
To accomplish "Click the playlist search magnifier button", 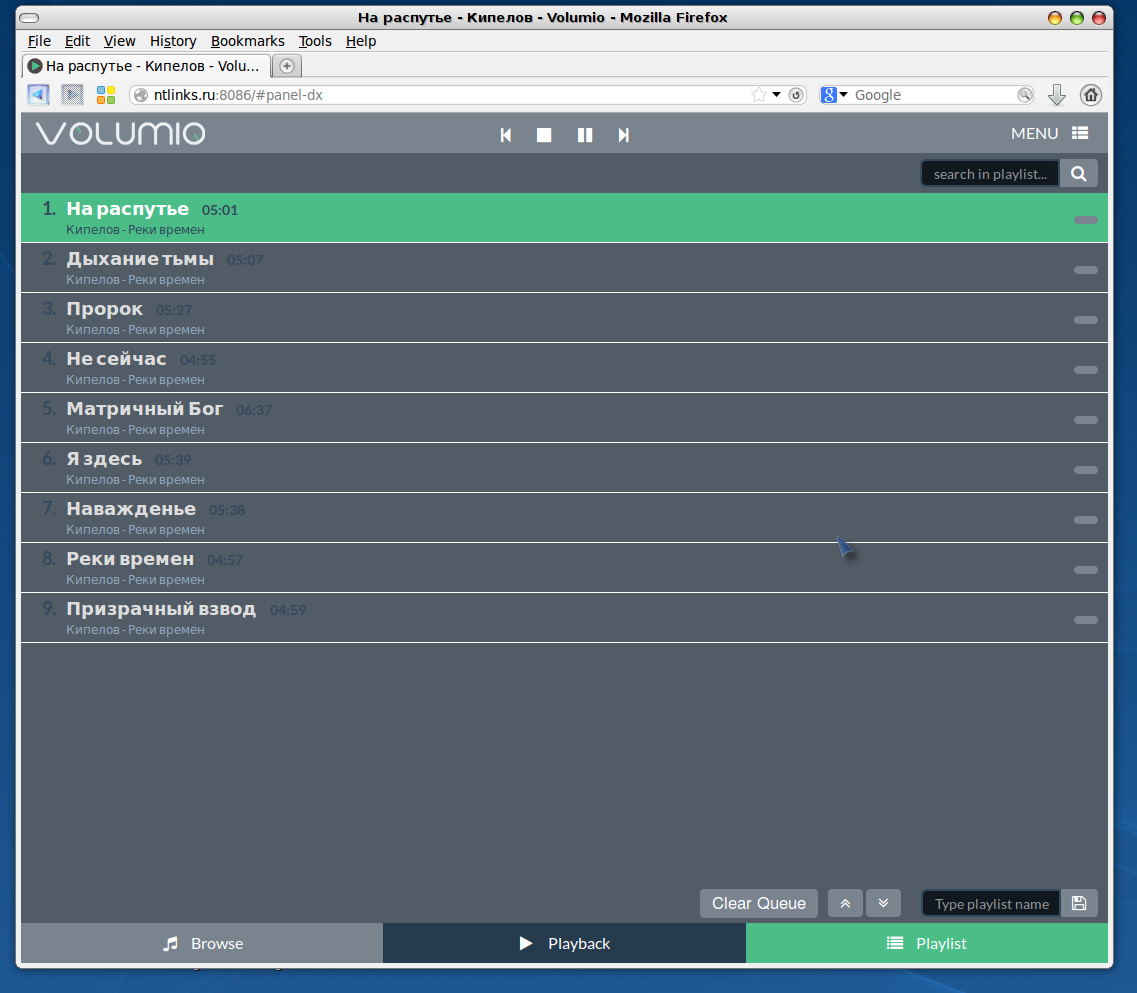I will click(x=1078, y=174).
